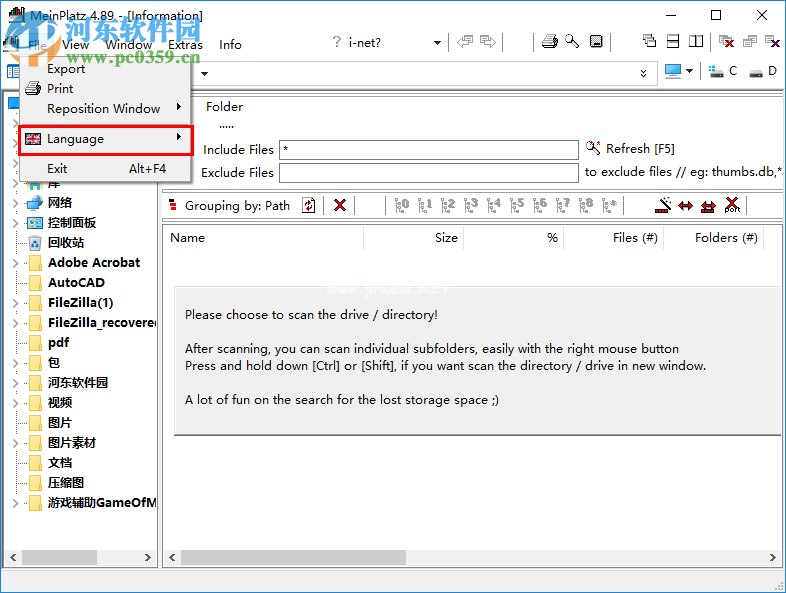
Task: Click the tile windows vertically icon
Action: tap(696, 42)
